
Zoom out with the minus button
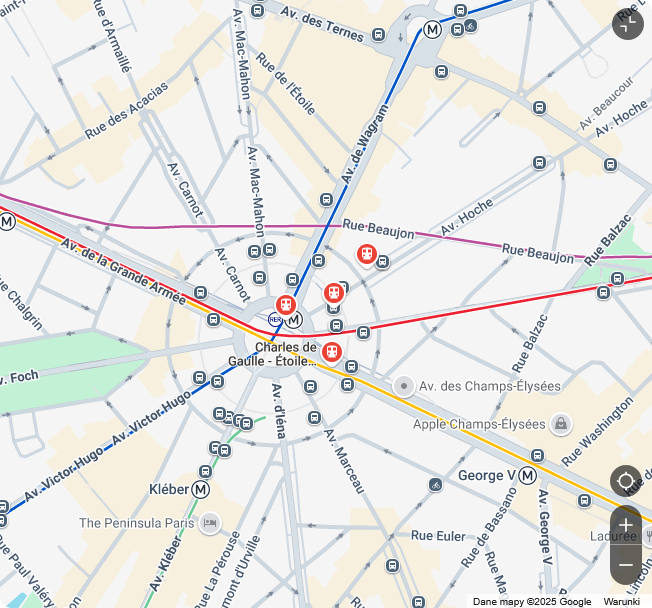(625, 565)
